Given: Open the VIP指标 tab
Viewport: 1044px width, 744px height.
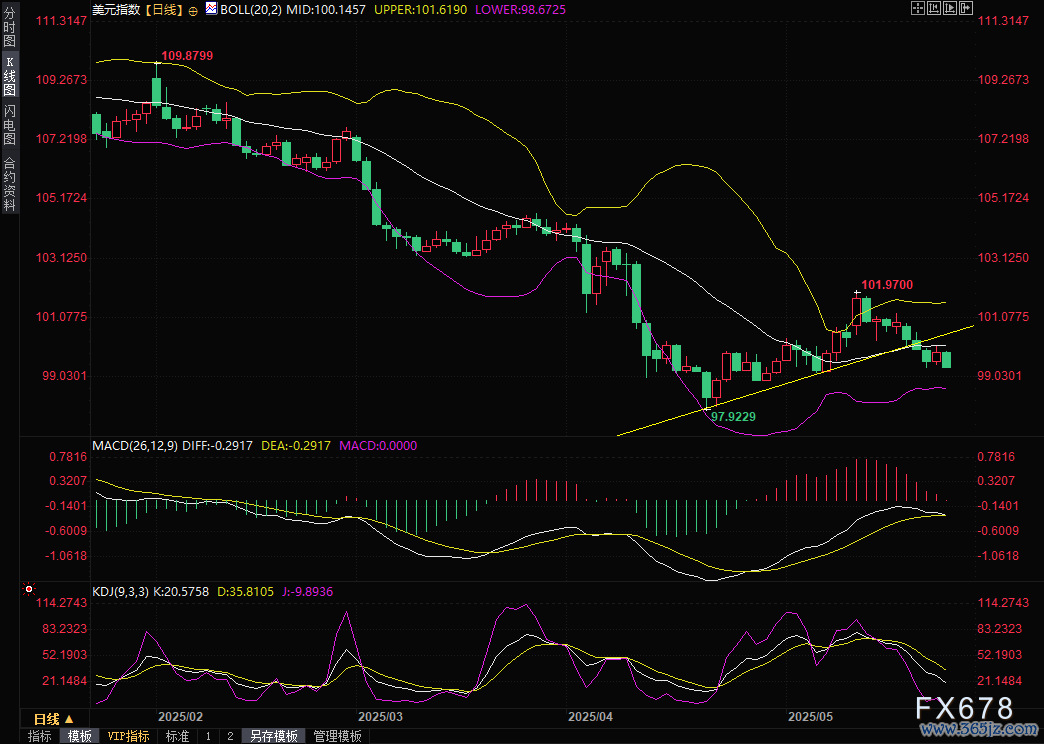Looking at the screenshot, I should [x=129, y=736].
